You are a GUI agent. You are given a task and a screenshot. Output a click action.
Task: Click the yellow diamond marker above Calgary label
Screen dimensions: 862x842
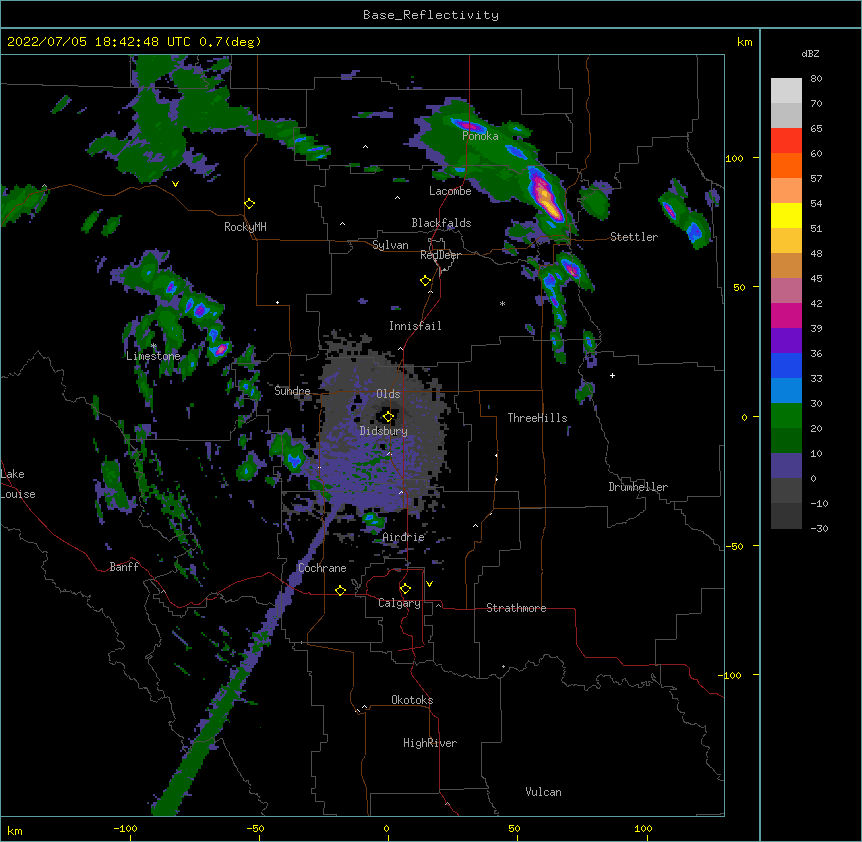[405, 589]
